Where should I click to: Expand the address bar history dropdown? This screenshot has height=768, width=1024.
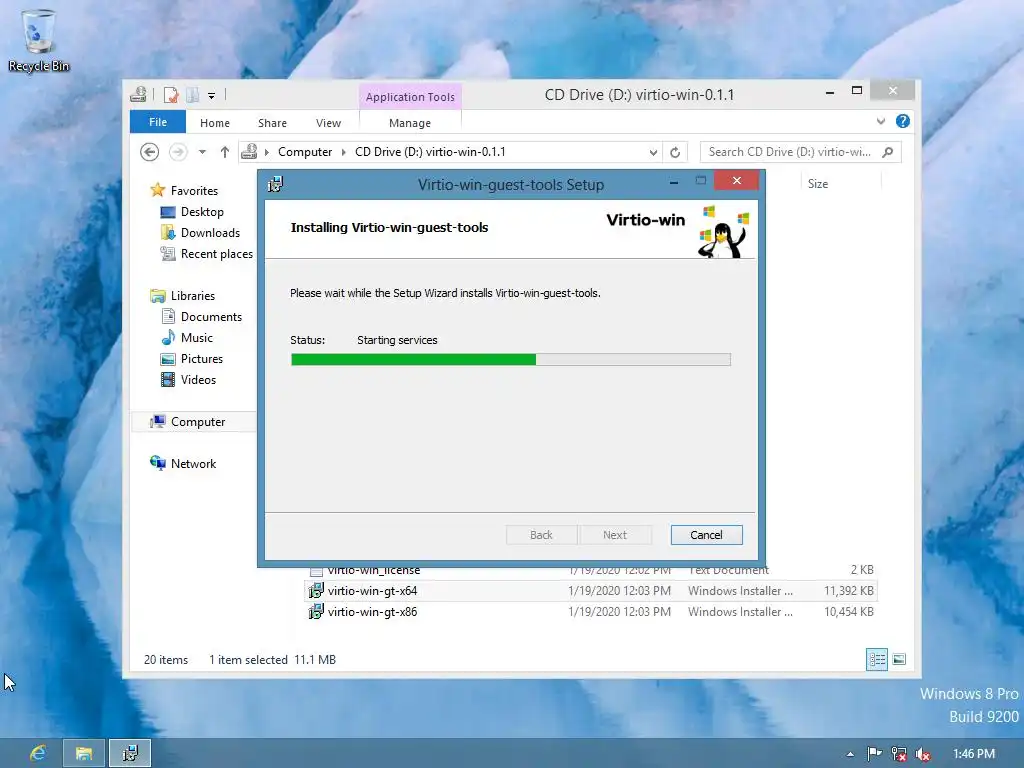pyautogui.click(x=653, y=152)
